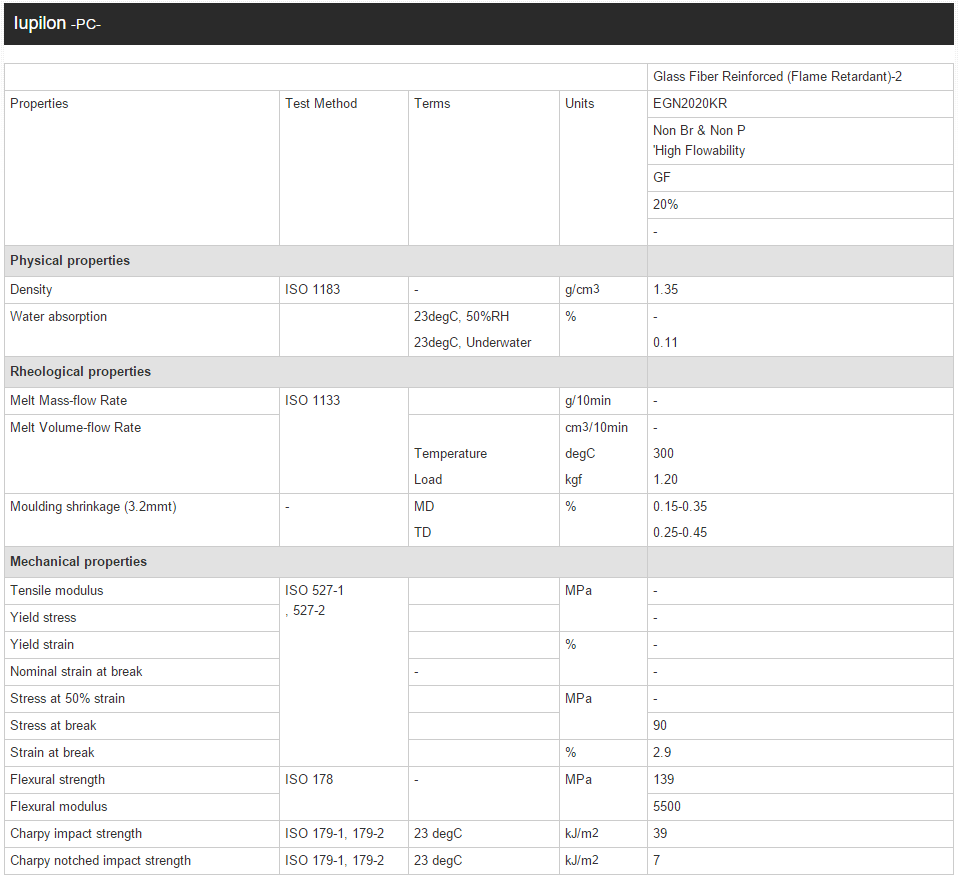The height and width of the screenshot is (875, 958).
Task: Select temperature value 300
Action: coord(664,453)
